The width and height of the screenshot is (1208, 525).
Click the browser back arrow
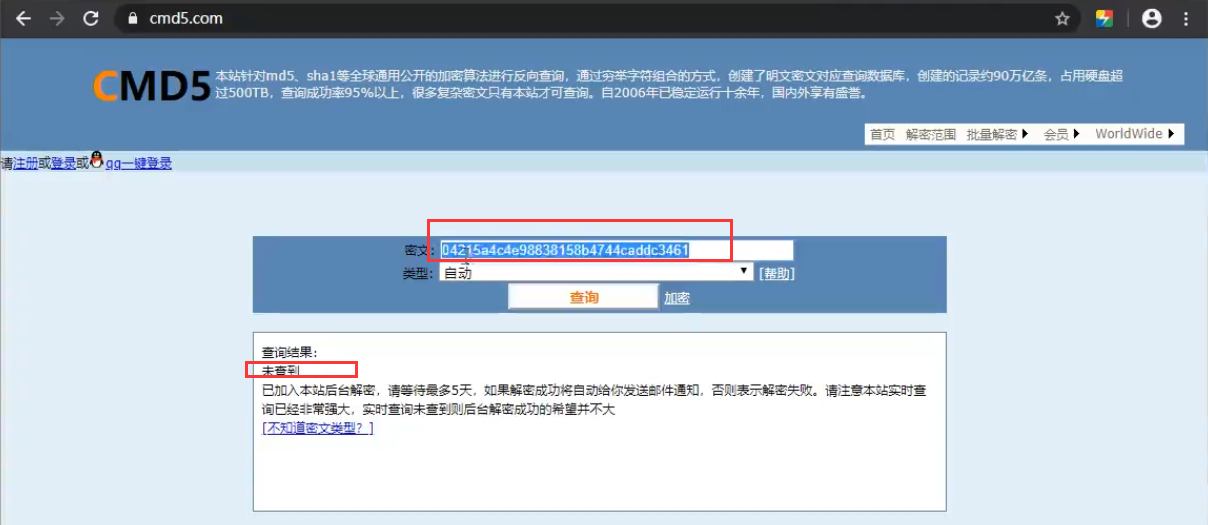point(23,18)
